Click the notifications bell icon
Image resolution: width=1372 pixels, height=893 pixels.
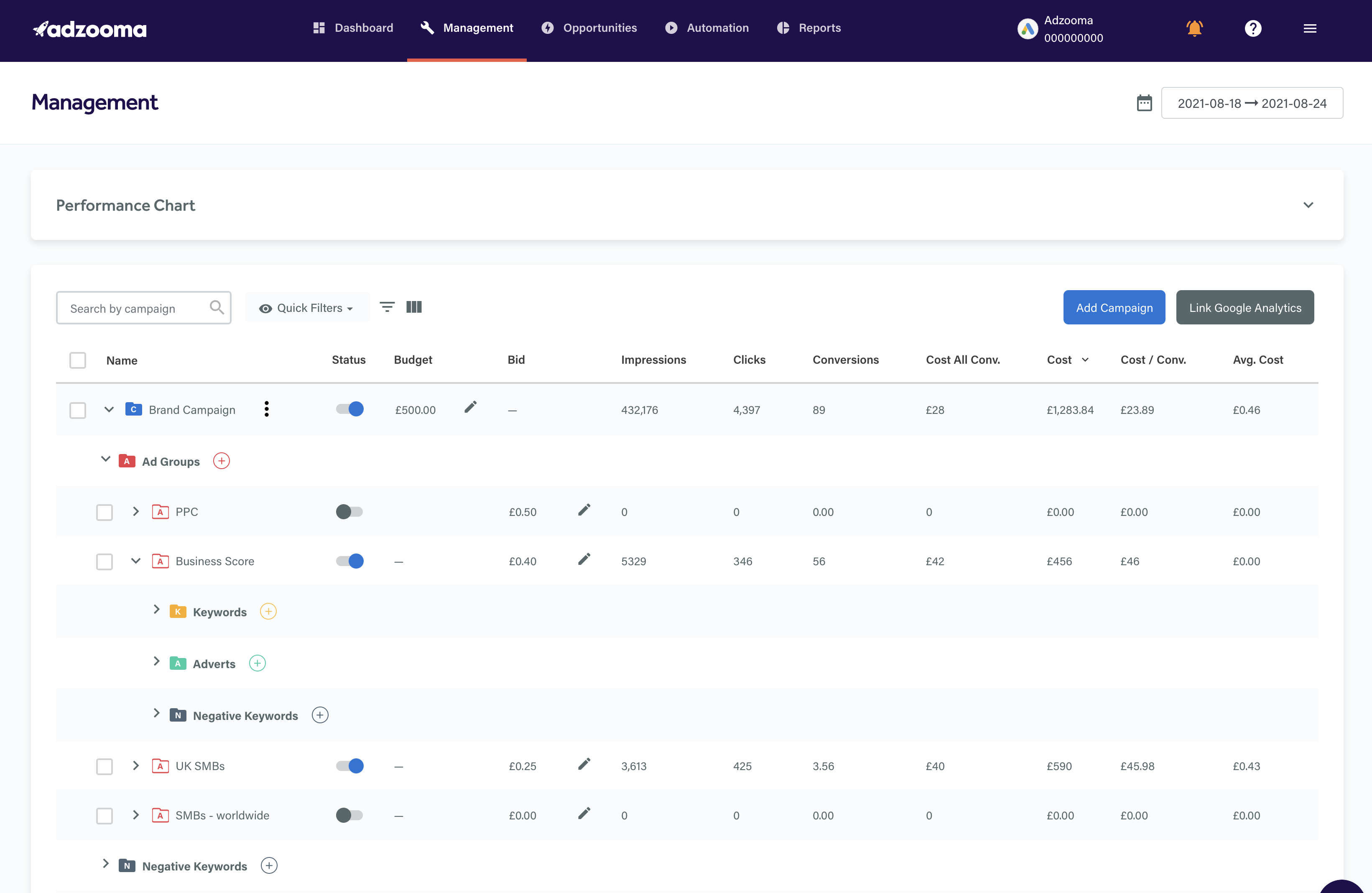1194,28
